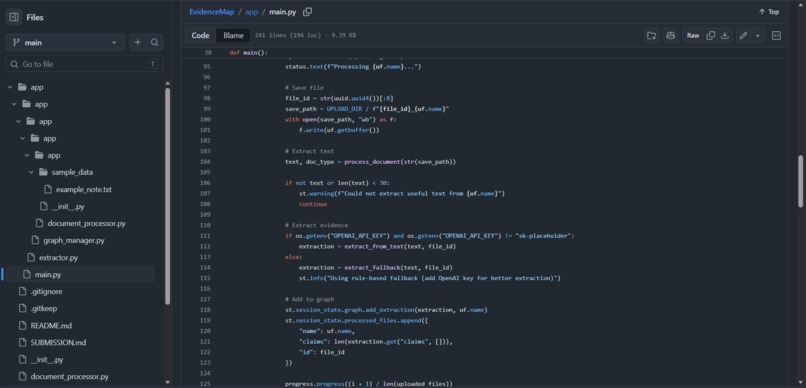The height and width of the screenshot is (388, 806).
Task: Open __init__.py below example_note.txt
Action: point(68,207)
